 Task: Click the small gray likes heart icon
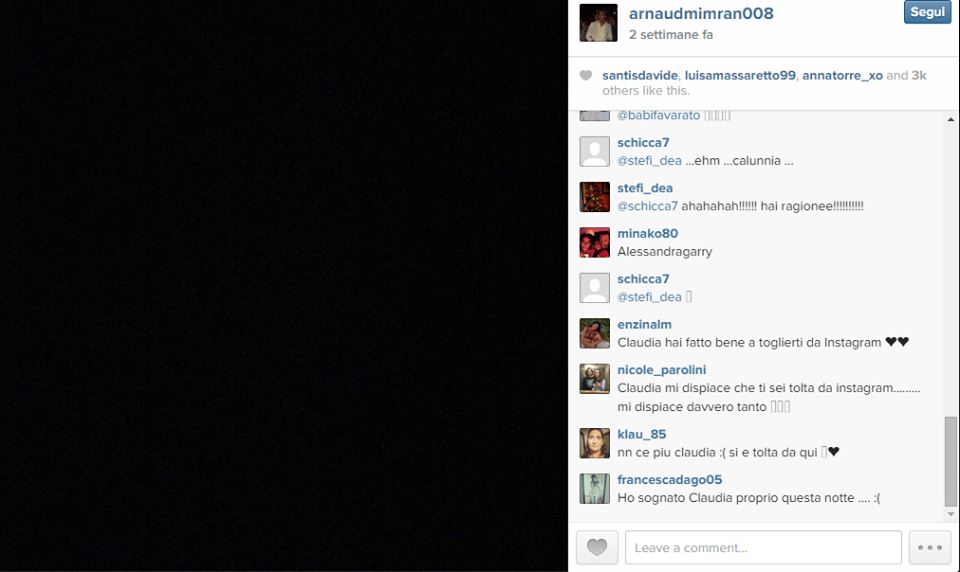(x=586, y=75)
